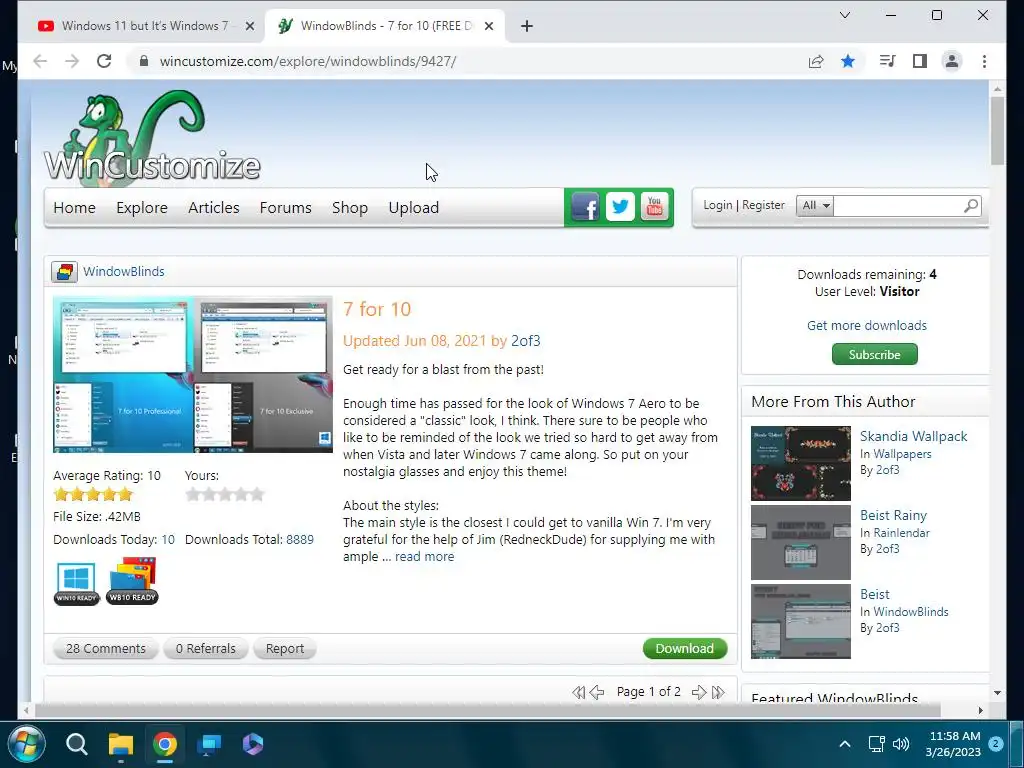Open the media controls icon in Chrome toolbar
The image size is (1024, 768).
tap(887, 61)
